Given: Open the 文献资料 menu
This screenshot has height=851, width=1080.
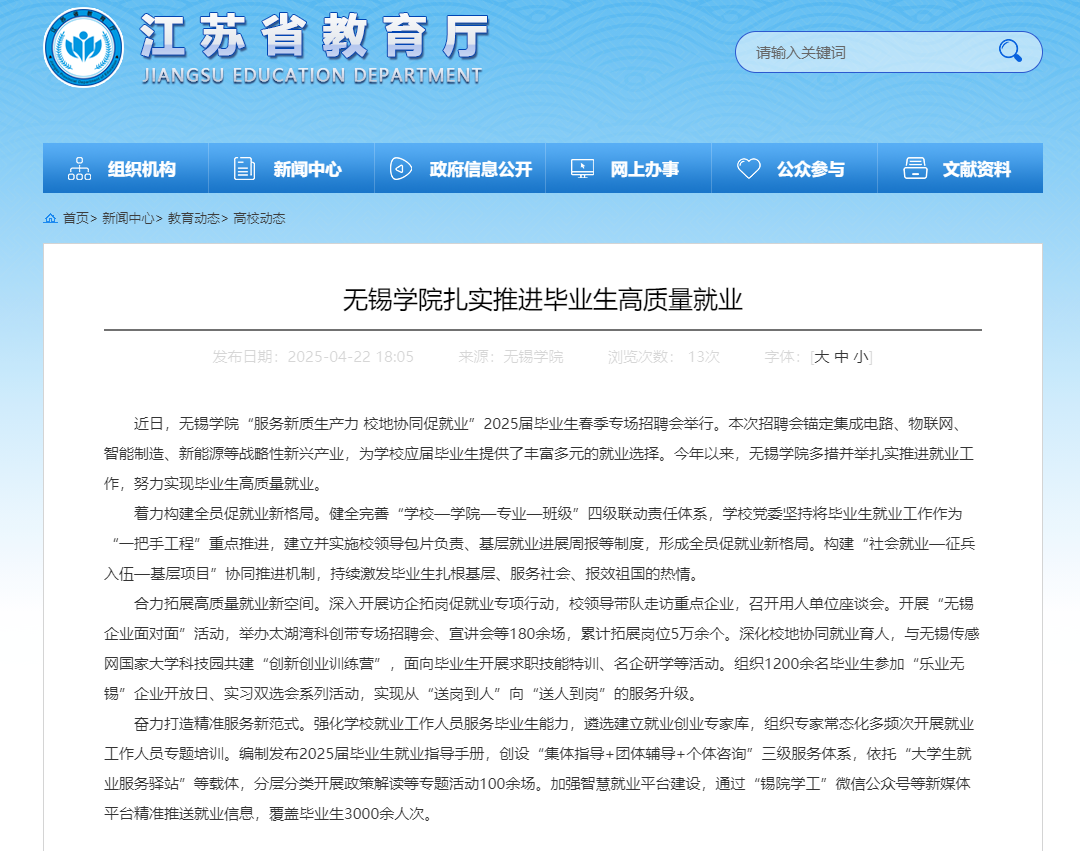Looking at the screenshot, I should pos(976,169).
